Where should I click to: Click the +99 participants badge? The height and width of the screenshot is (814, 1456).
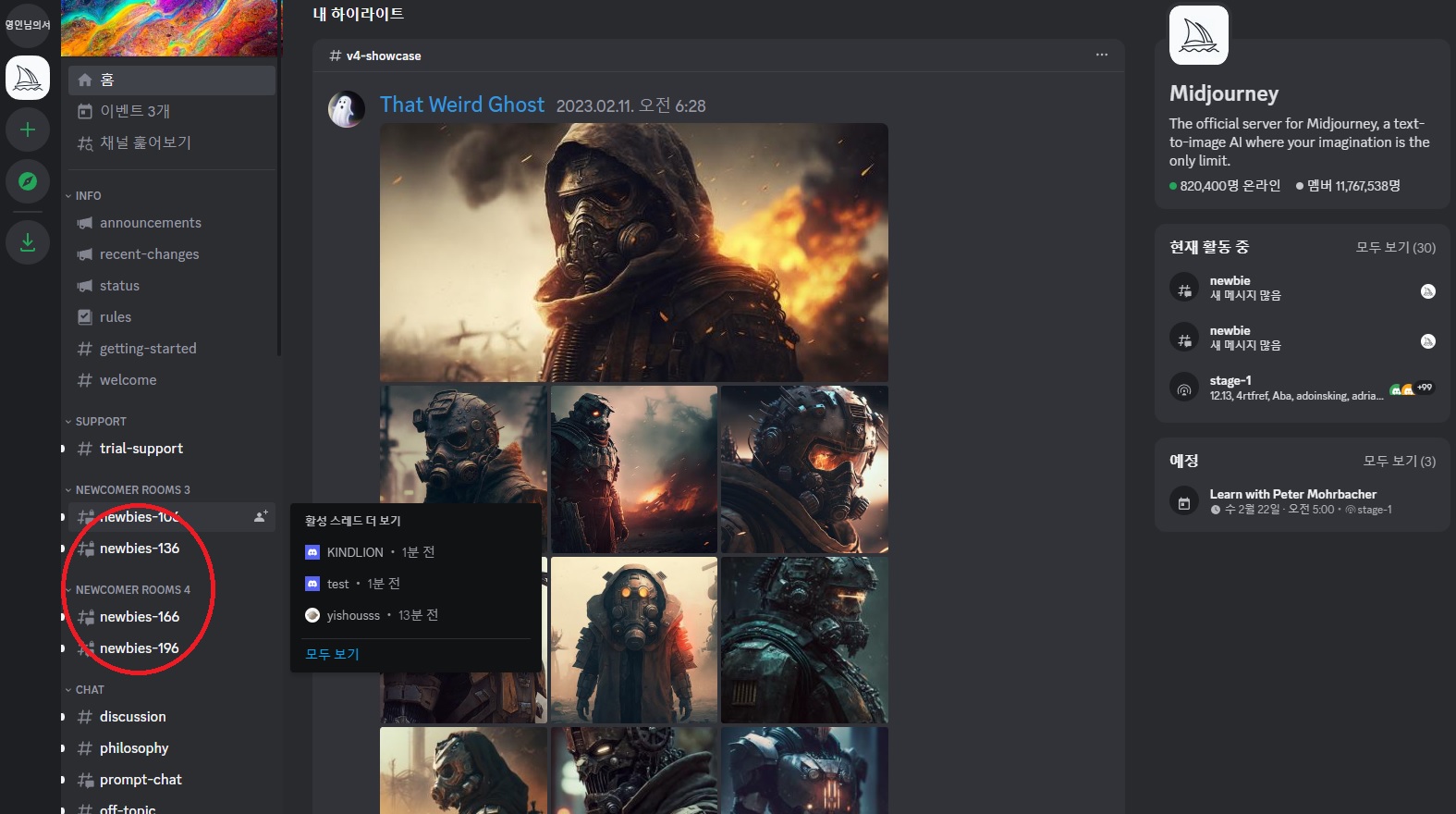[1425, 388]
